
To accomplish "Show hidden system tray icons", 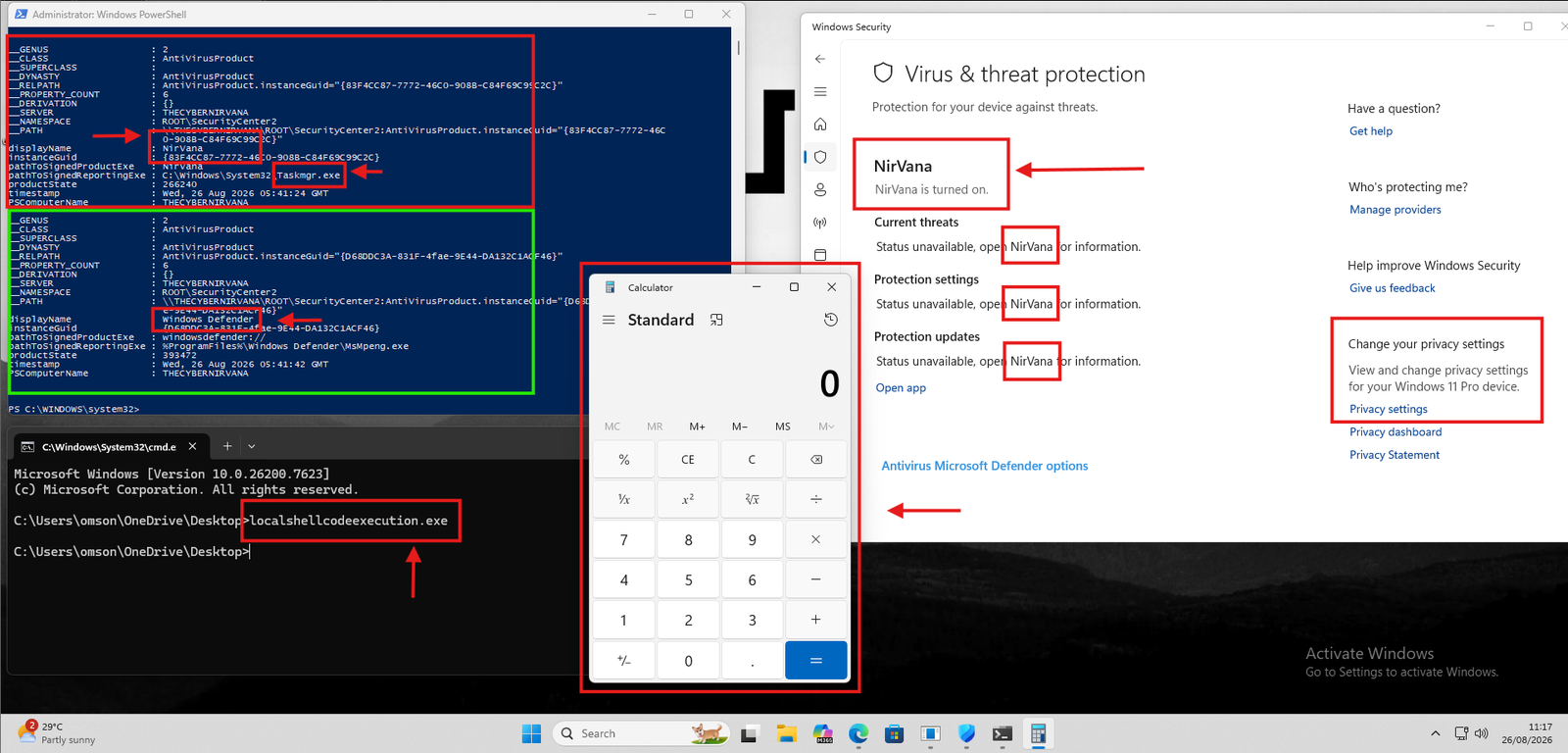I will click(1436, 733).
